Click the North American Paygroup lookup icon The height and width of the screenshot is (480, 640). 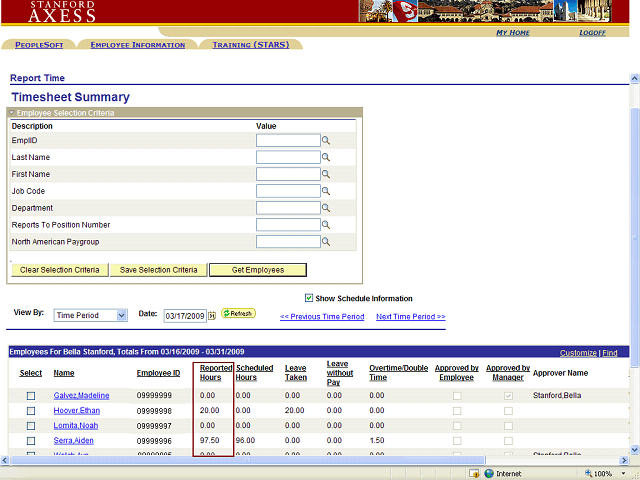pos(326,243)
